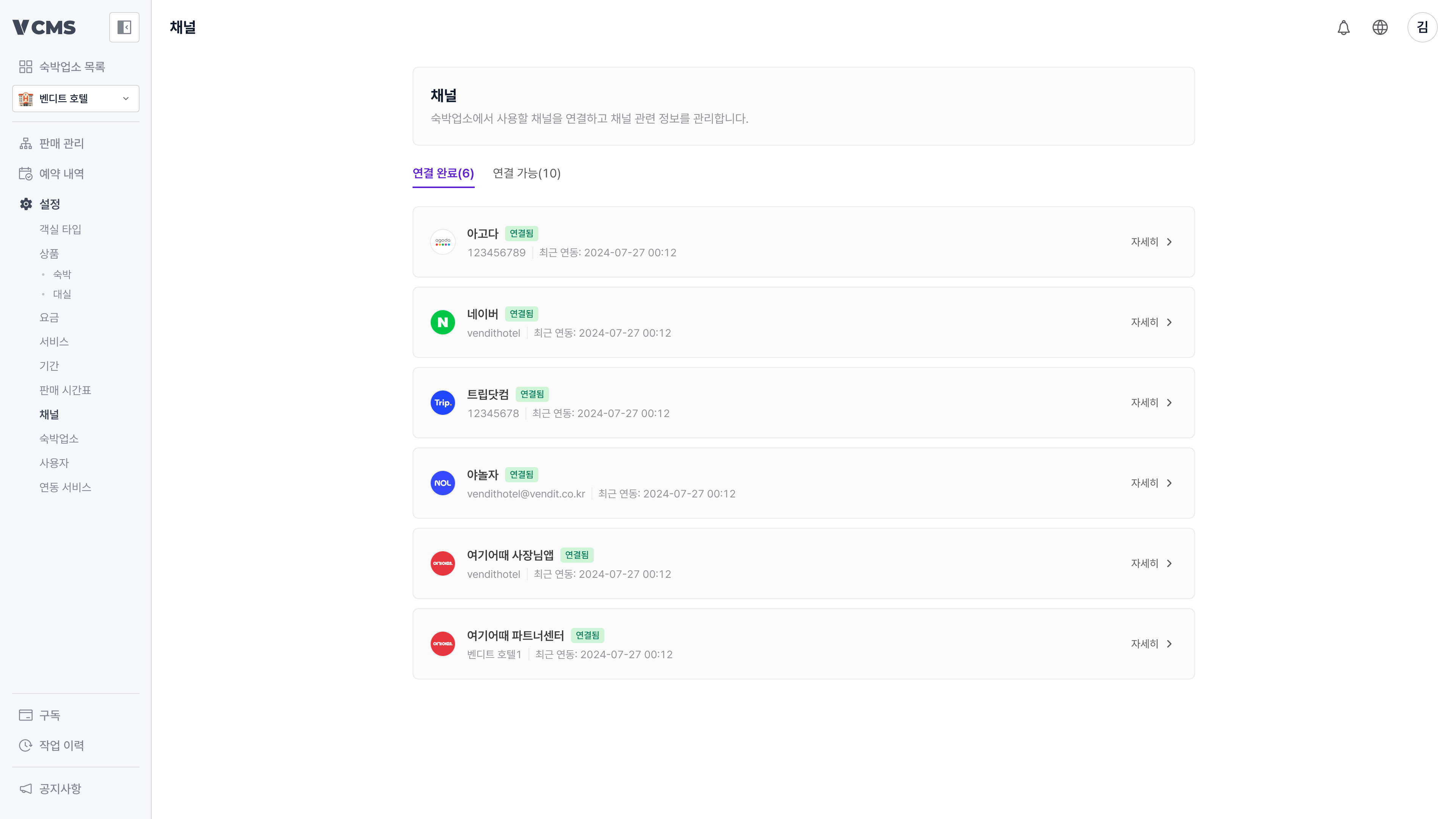
Task: Click the NOL 야놀자 logo
Action: [442, 483]
